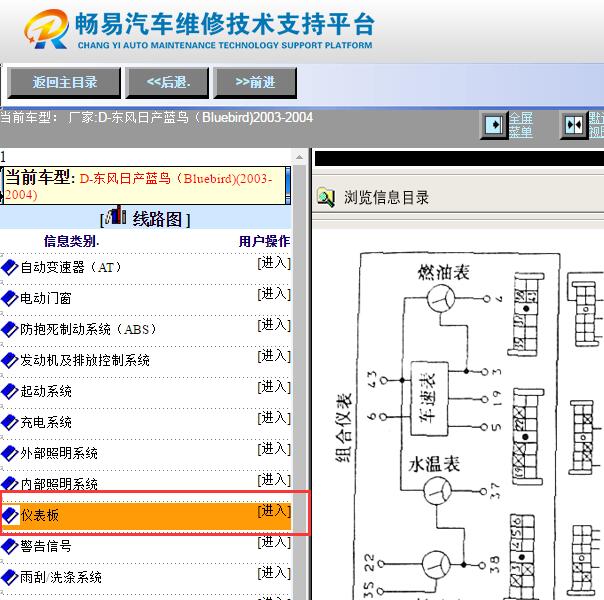Click the blue book icon for 仪表板

pos(10,515)
